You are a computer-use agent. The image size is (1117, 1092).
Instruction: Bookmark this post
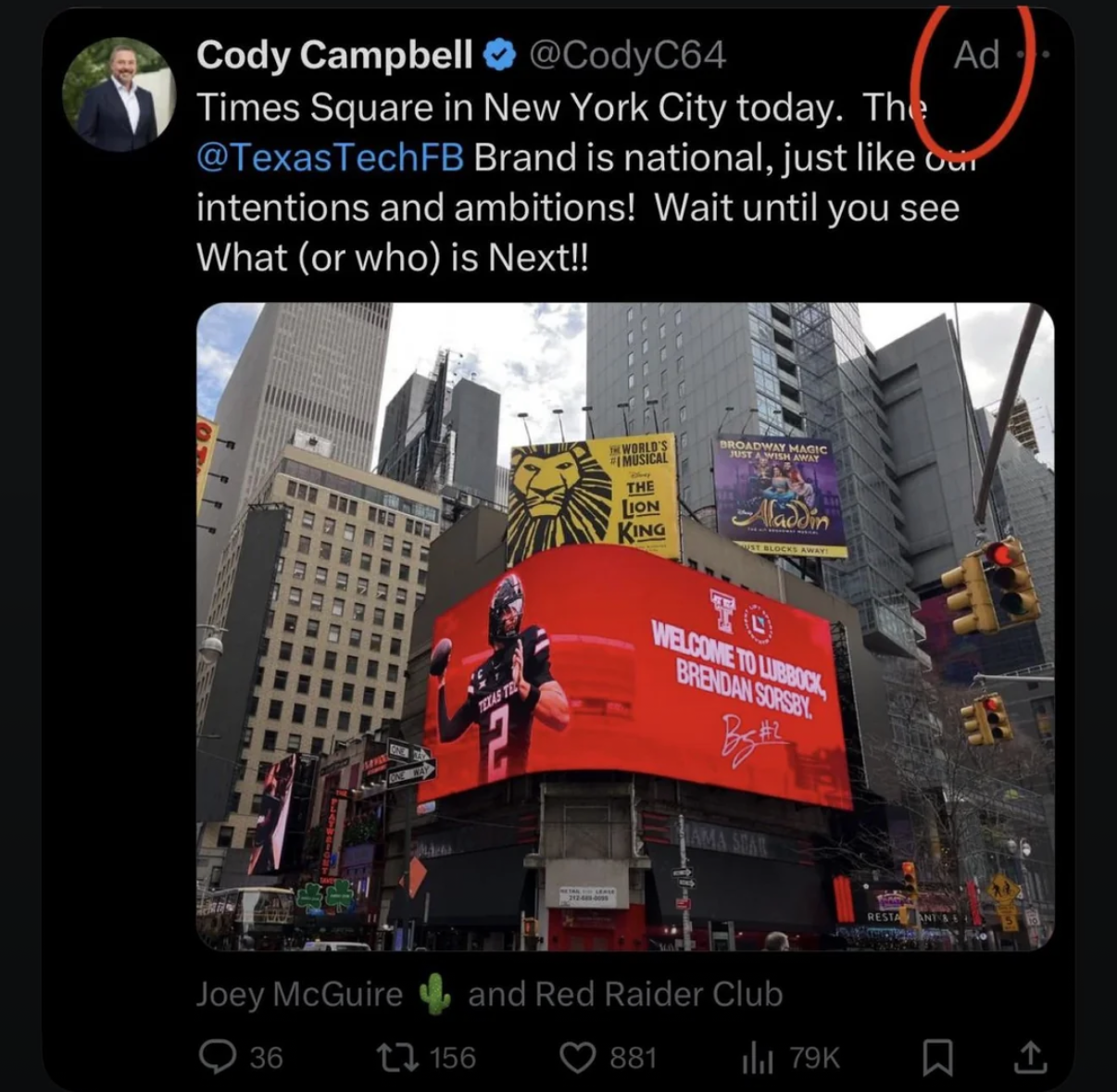click(937, 1057)
